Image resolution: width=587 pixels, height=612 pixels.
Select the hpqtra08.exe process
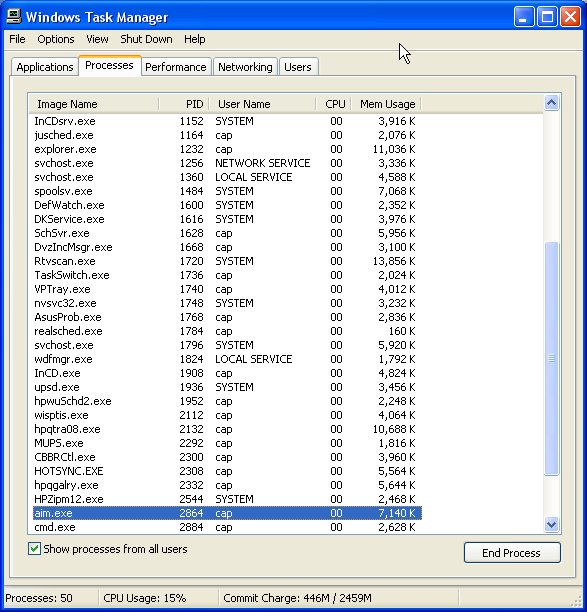(x=227, y=429)
